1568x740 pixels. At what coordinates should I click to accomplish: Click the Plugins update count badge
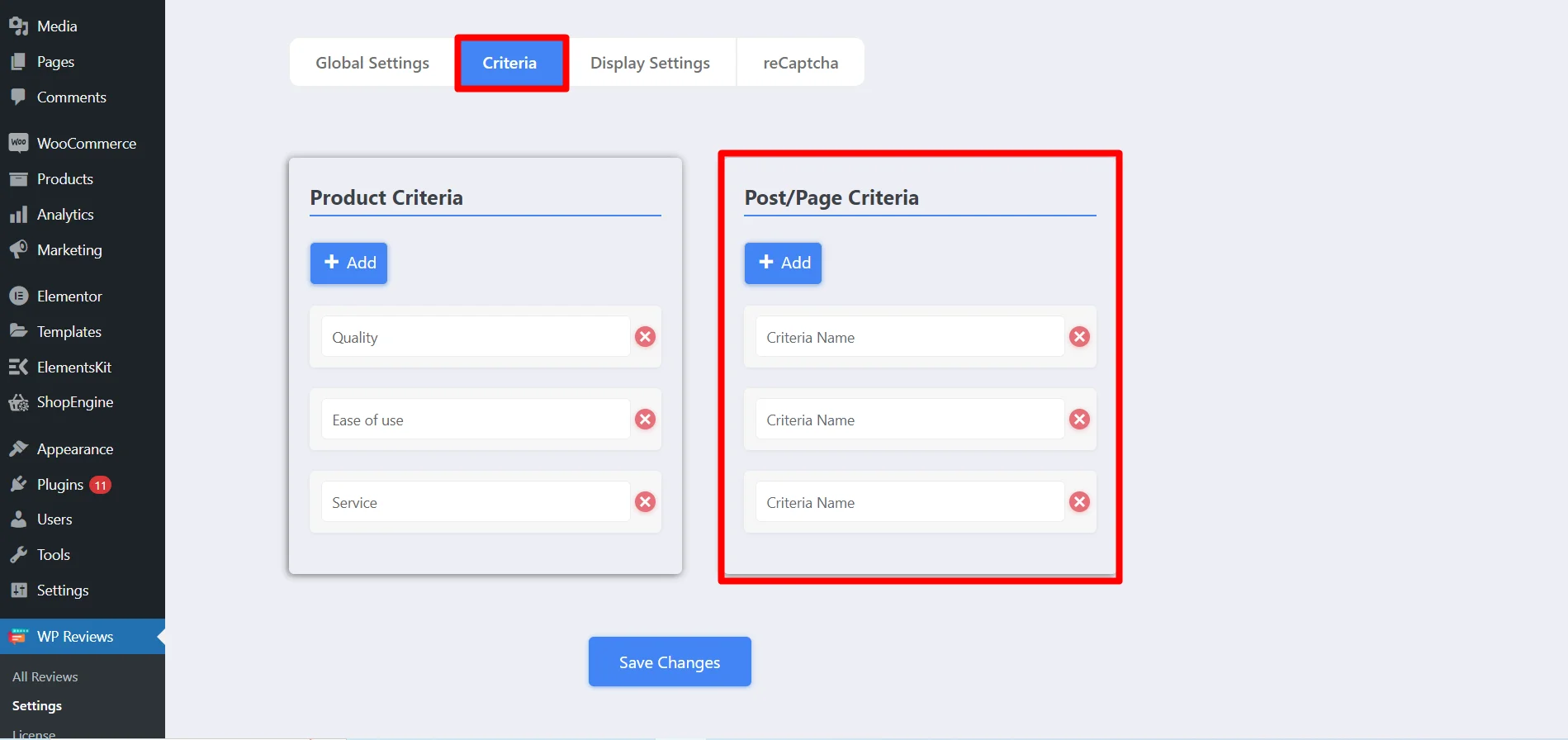pyautogui.click(x=100, y=485)
